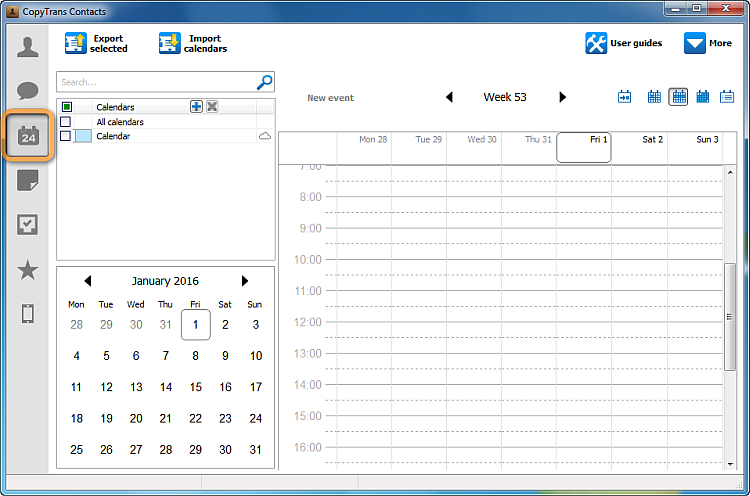This screenshot has width=750, height=496.
Task: Select January 1 in mini calendar
Action: (196, 325)
